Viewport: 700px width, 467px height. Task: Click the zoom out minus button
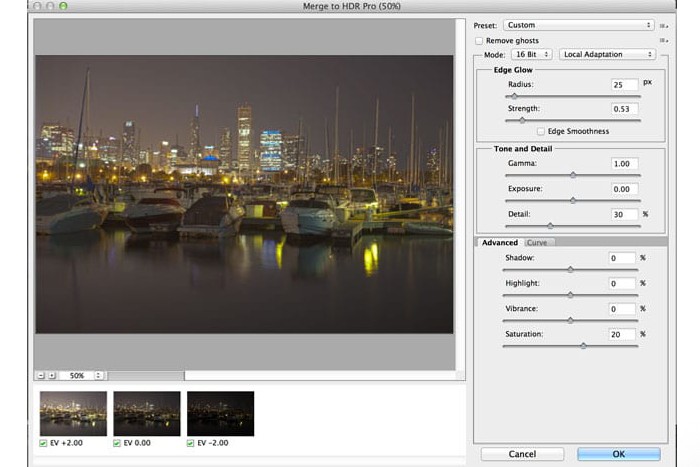[41, 376]
